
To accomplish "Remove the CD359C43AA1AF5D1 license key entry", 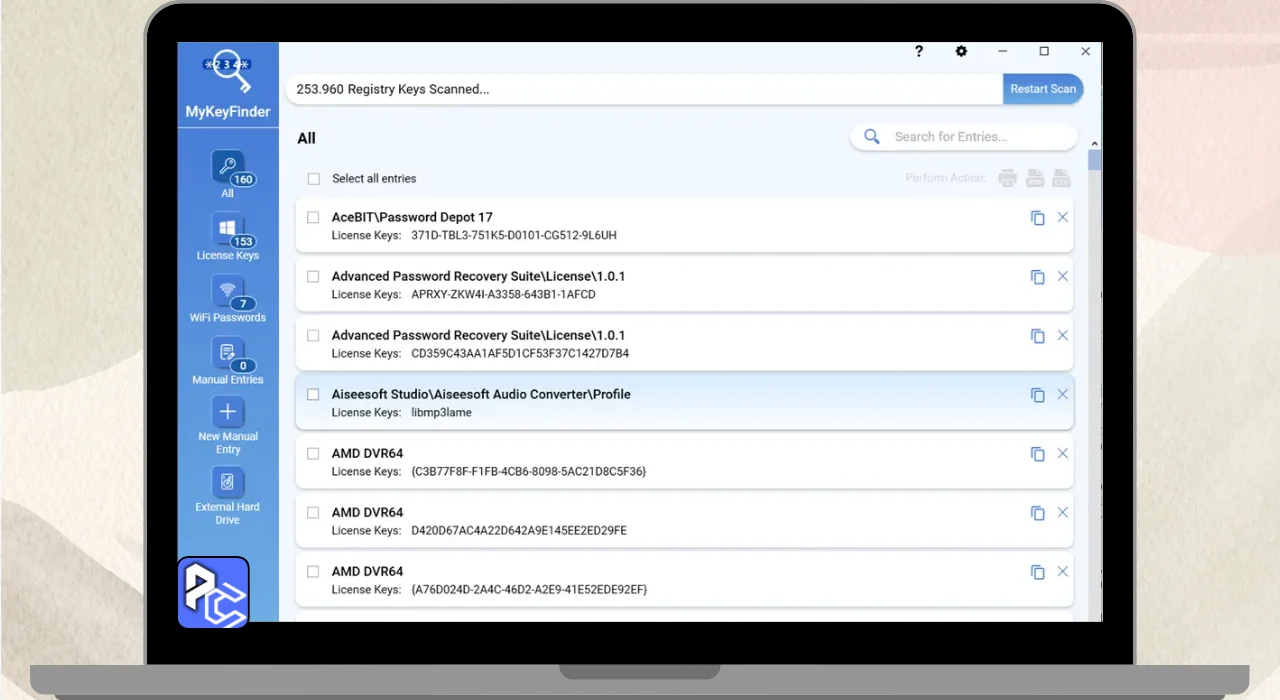I will [1063, 335].
